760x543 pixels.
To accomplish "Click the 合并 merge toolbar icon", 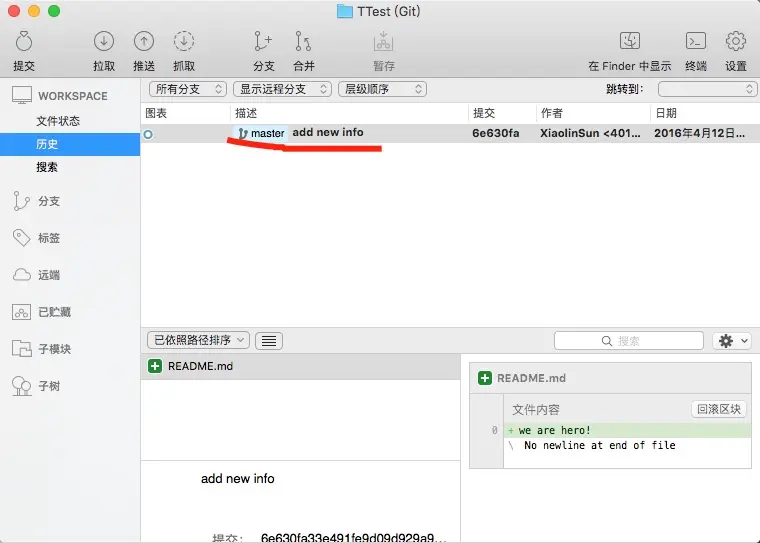I will click(303, 42).
